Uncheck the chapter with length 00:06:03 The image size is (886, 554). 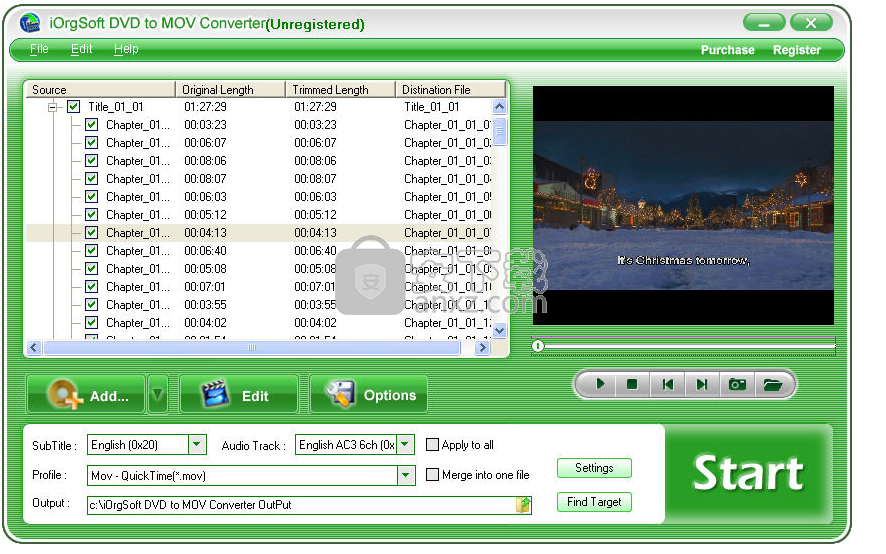[92, 197]
